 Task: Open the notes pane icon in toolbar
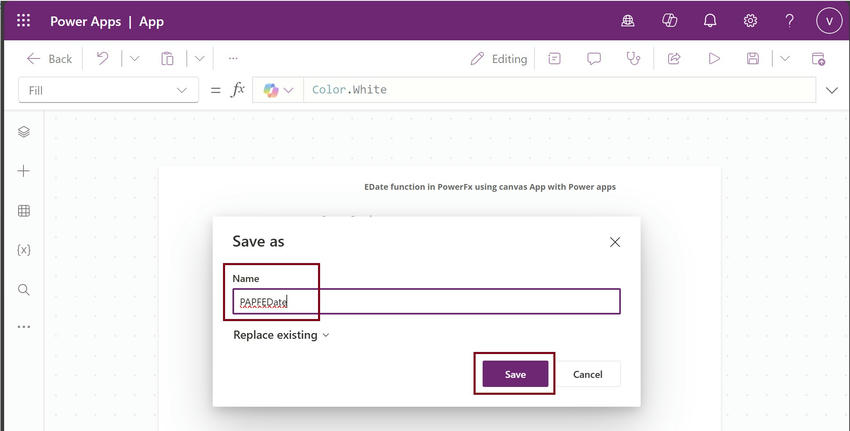[554, 58]
